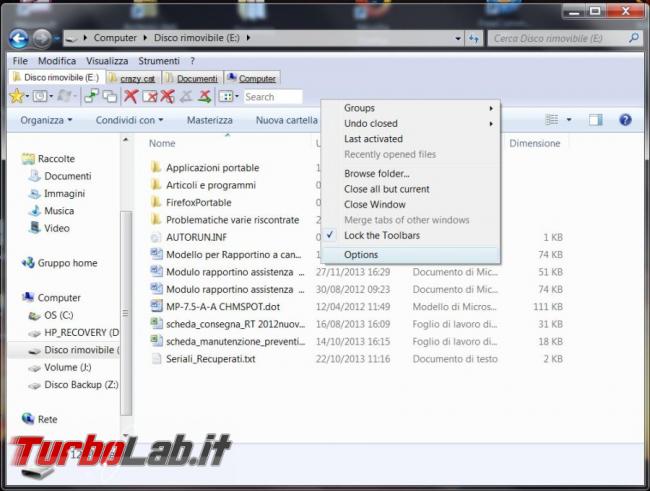Click the green arrow new-window toolbar icon

coord(91,96)
